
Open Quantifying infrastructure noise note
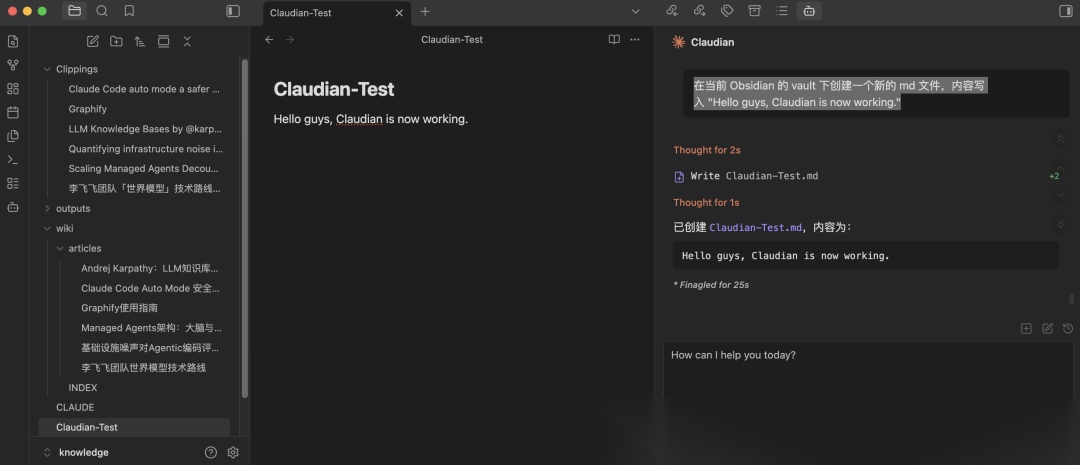tap(145, 149)
